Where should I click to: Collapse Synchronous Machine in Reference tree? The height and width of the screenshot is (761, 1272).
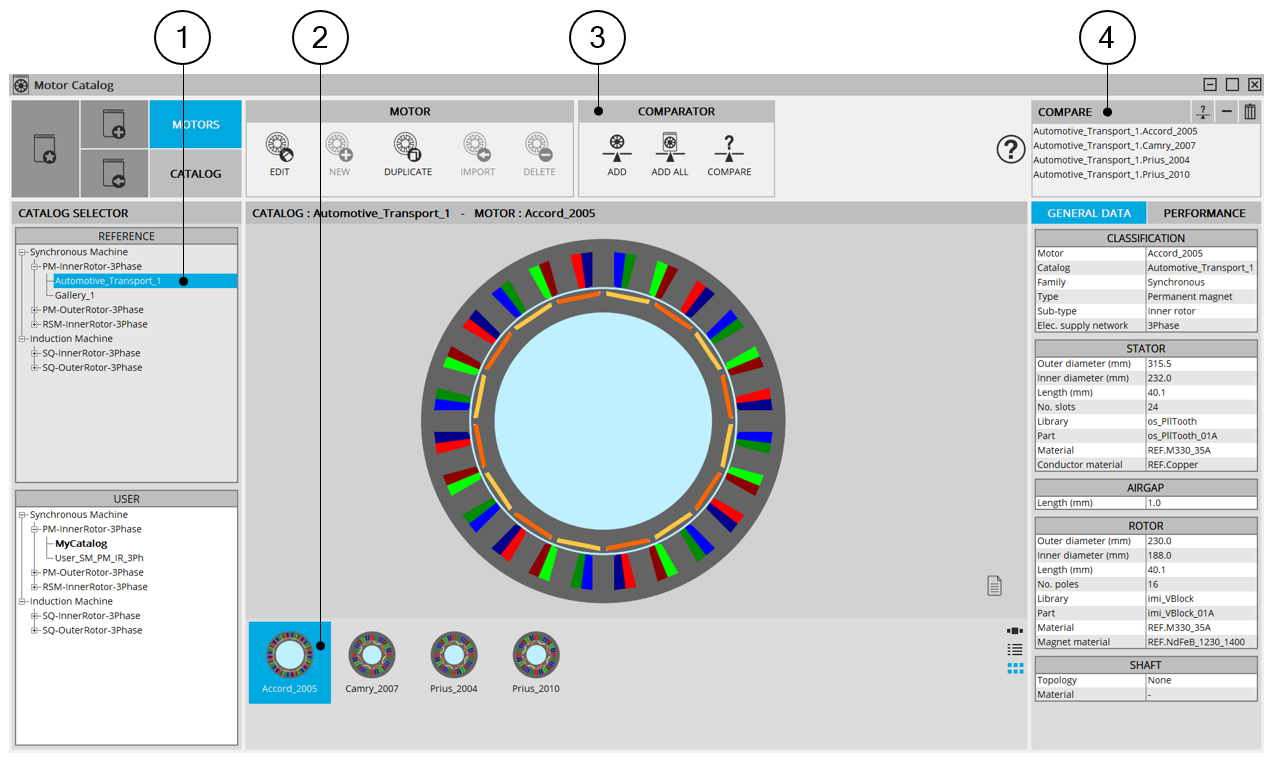click(21, 253)
